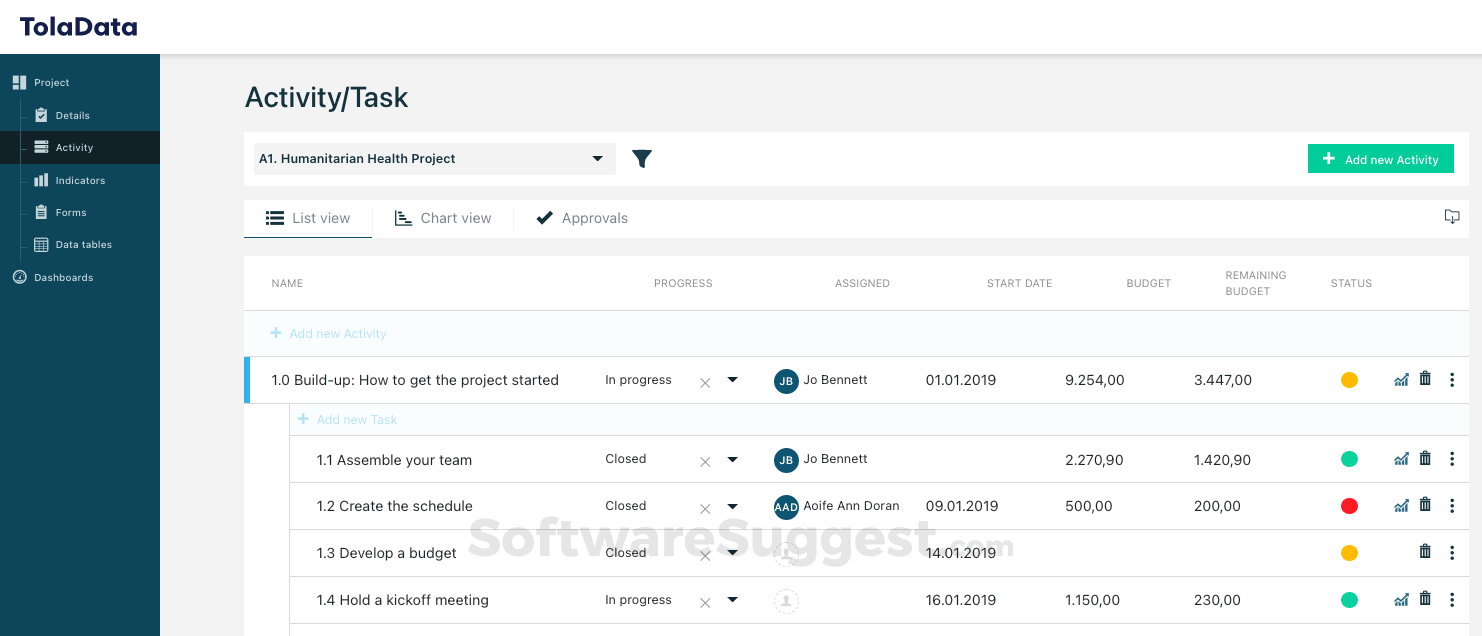Open the Indicators section in the sidebar

click(78, 180)
